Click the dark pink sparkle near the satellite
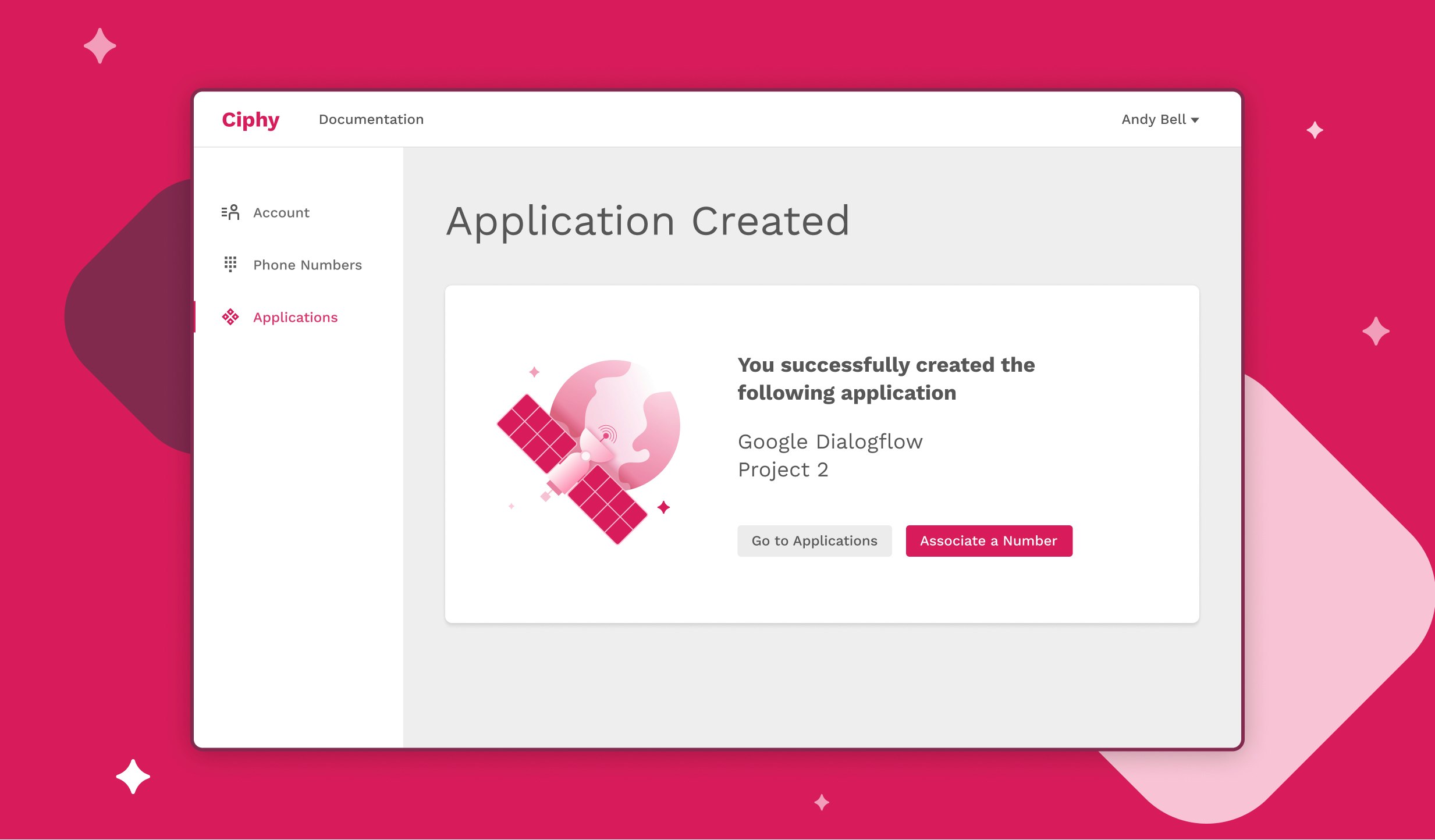Viewport: 1435px width, 840px height. pos(663,507)
